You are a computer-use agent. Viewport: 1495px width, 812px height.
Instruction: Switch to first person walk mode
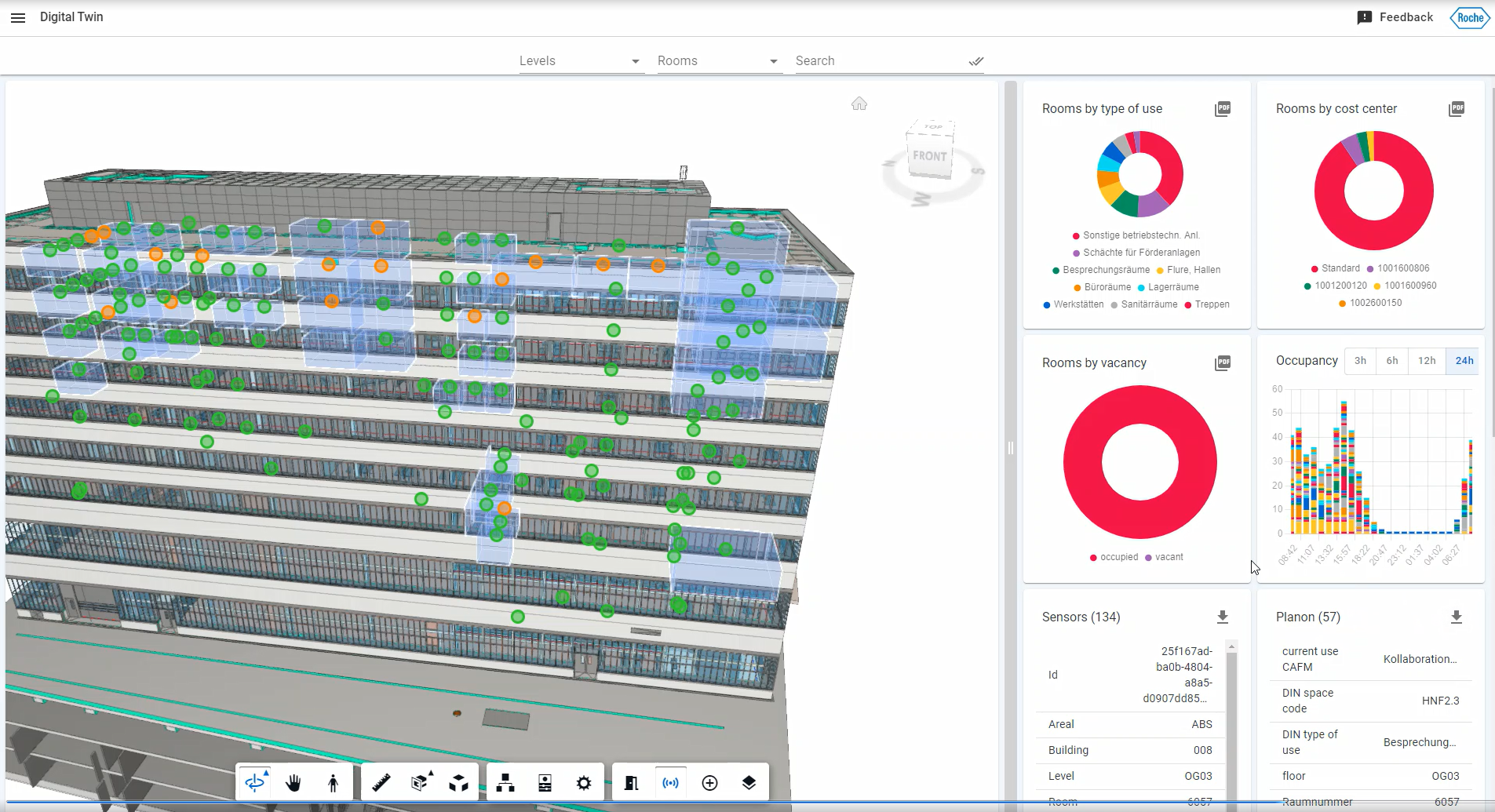point(333,782)
